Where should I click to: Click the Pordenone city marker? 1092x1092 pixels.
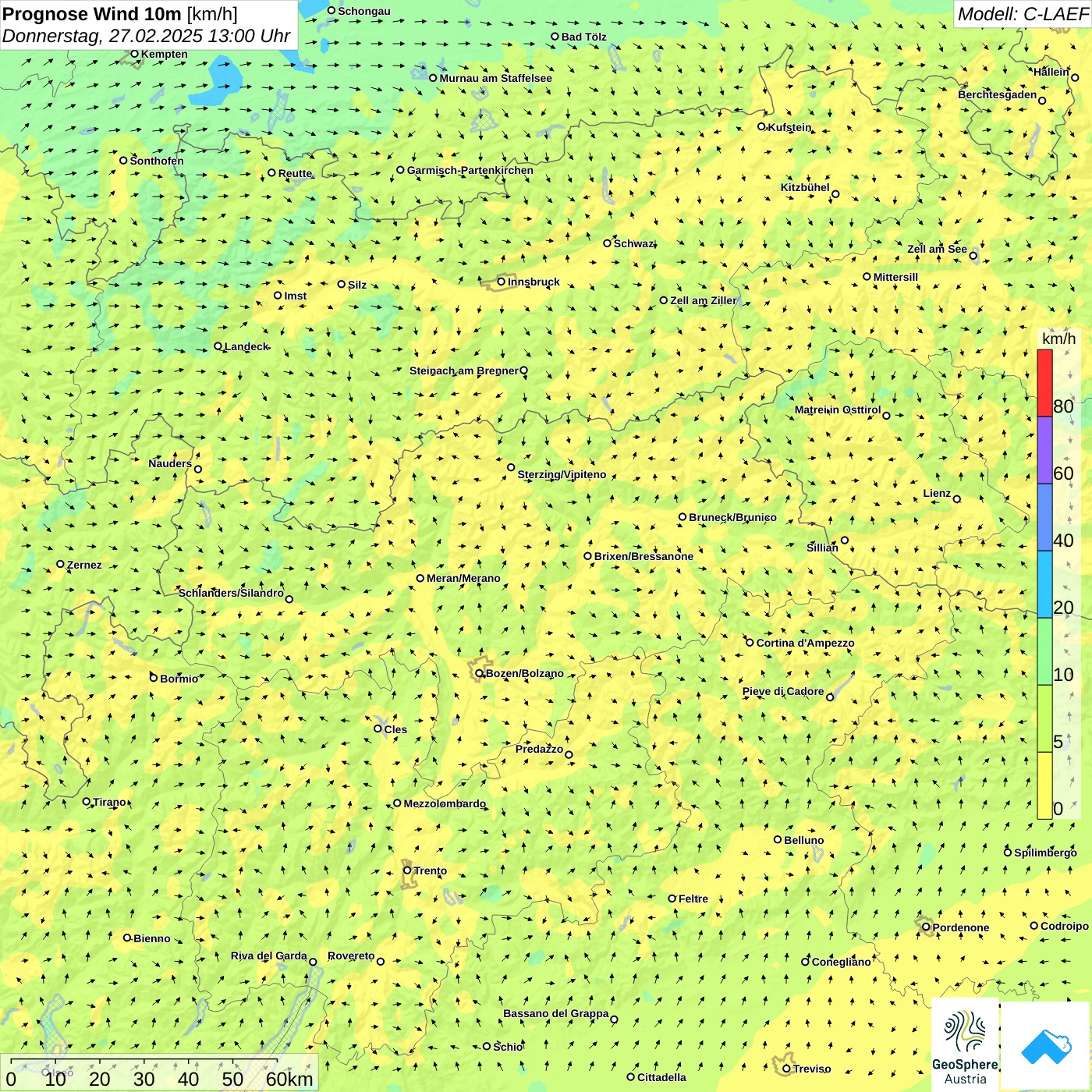coord(927,927)
